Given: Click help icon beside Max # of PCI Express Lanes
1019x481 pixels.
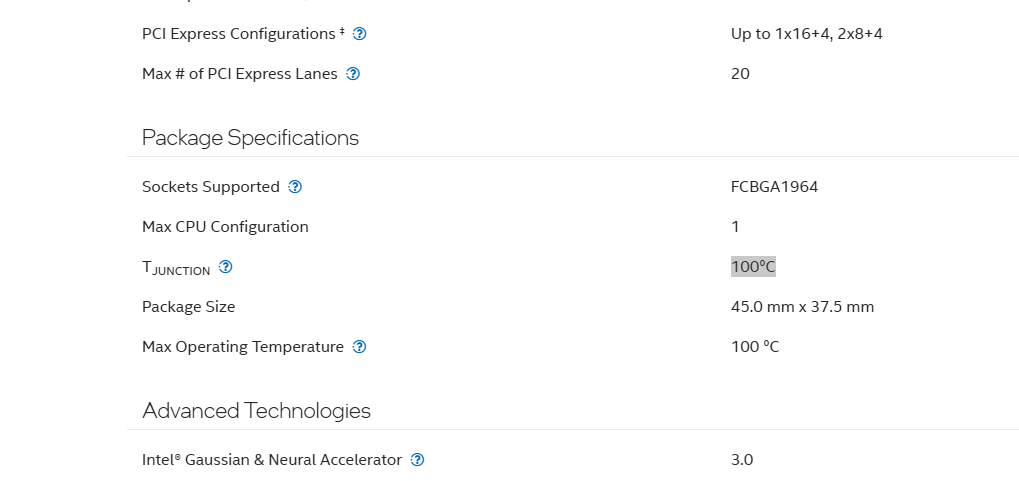Looking at the screenshot, I should coord(353,74).
